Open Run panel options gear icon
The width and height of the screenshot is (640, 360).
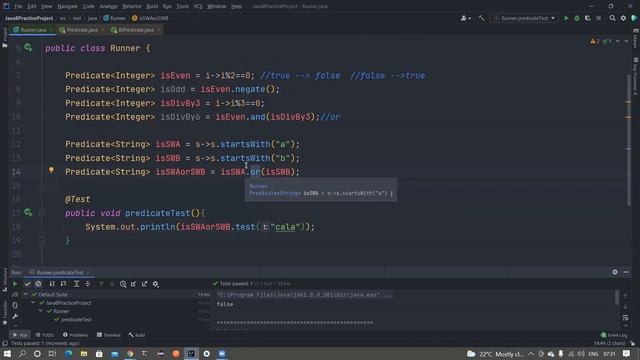point(615,272)
